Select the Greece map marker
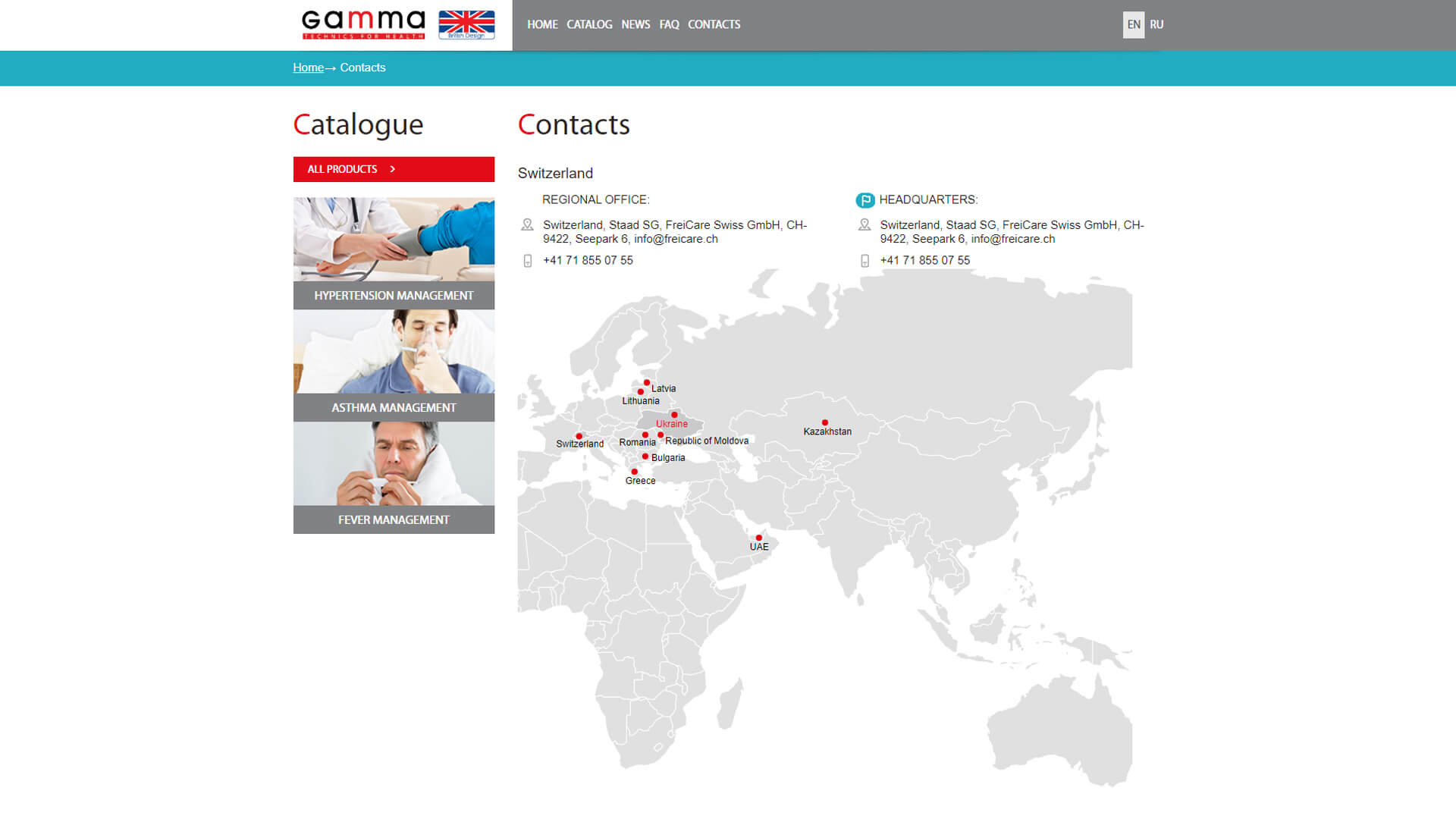This screenshot has height=819, width=1456. pyautogui.click(x=635, y=472)
